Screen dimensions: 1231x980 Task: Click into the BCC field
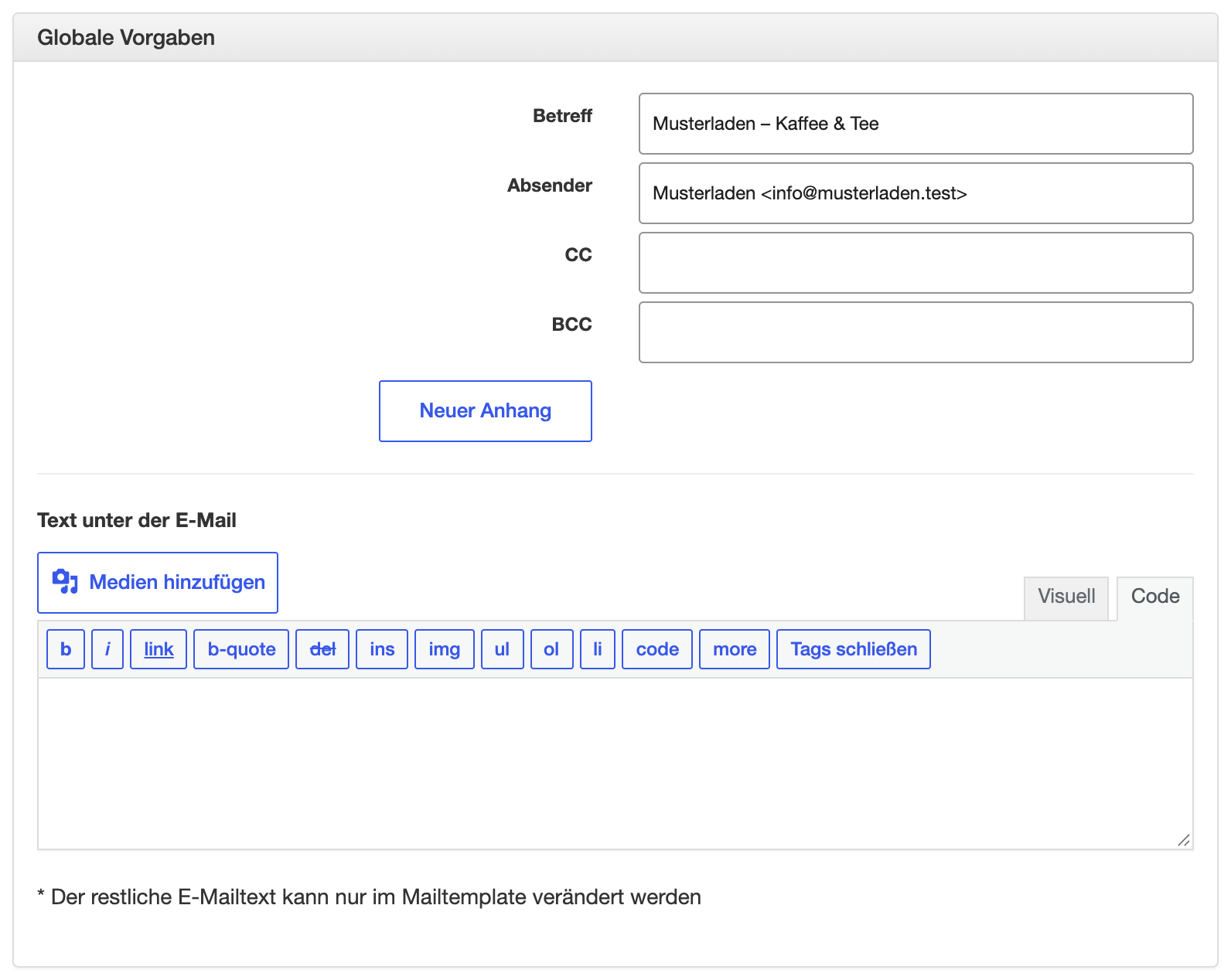point(916,332)
